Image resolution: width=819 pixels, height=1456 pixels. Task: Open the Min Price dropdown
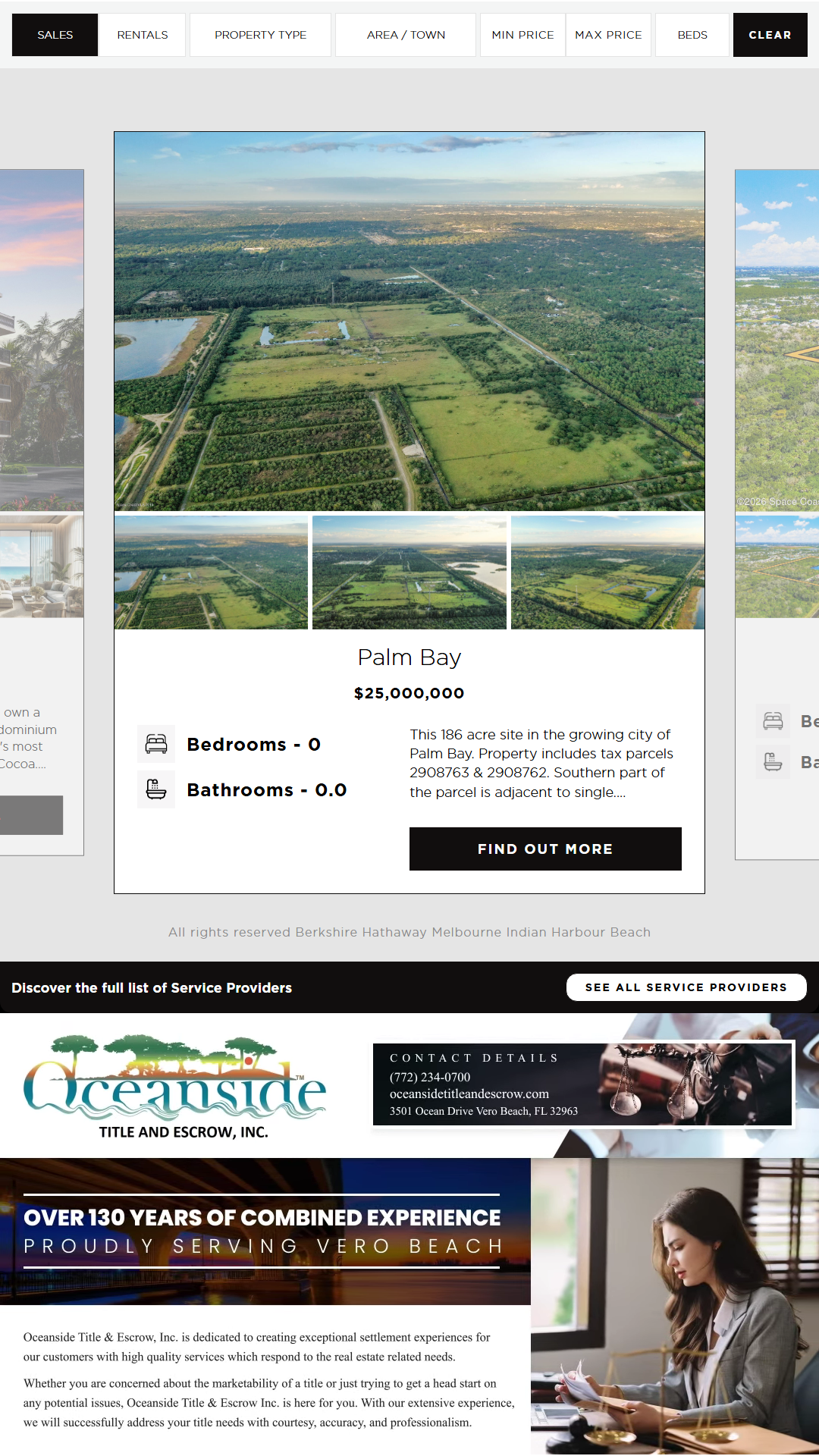tap(522, 35)
